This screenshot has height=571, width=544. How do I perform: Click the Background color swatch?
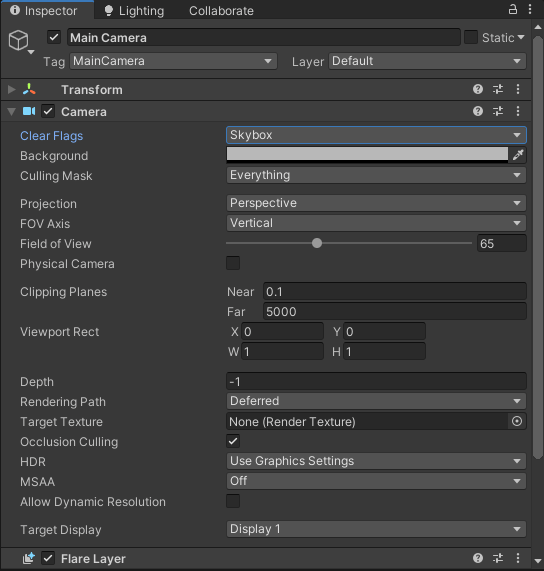367,155
